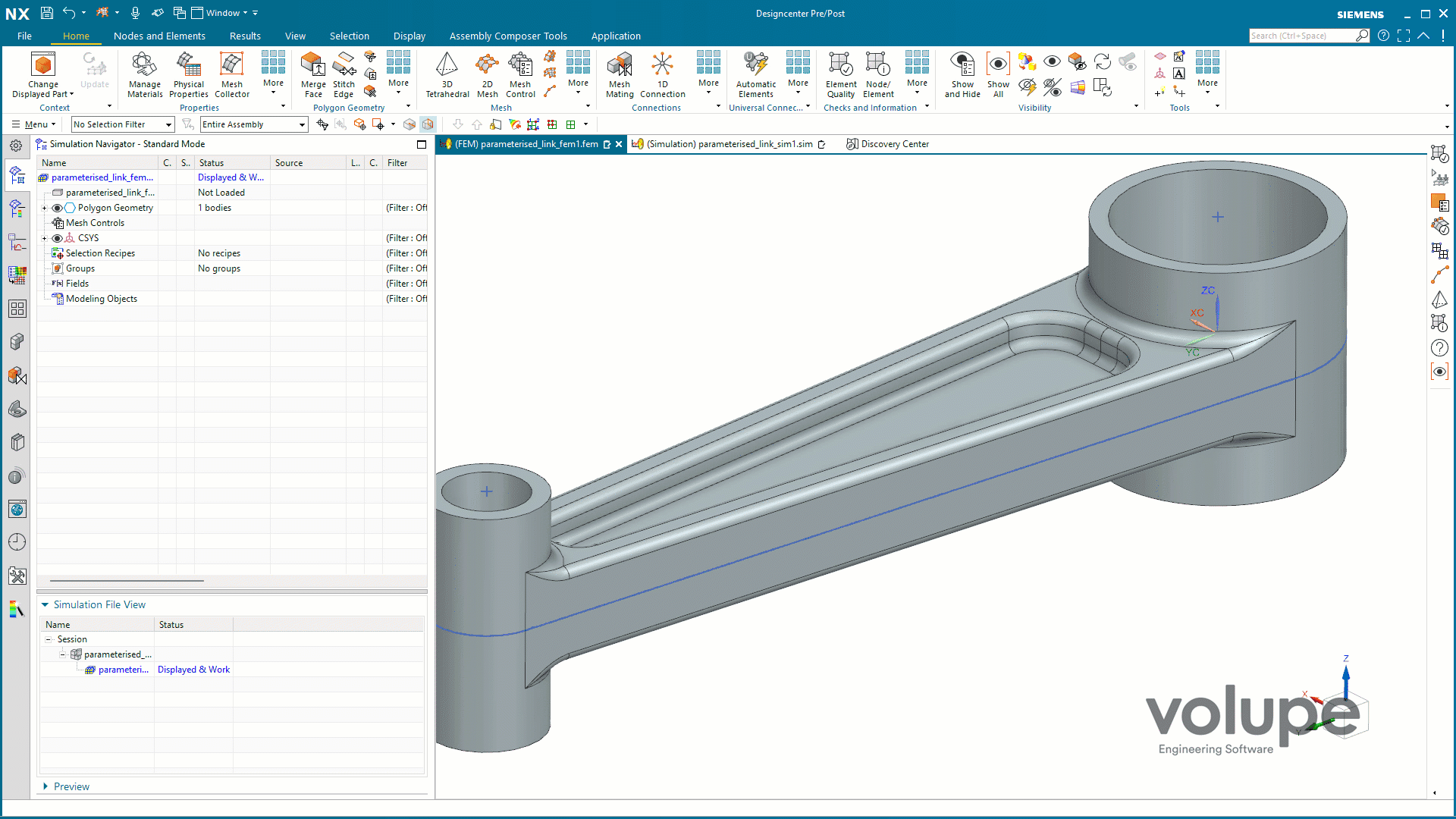Click the Name column header in navigator
This screenshot has height=819, width=1456.
click(99, 163)
